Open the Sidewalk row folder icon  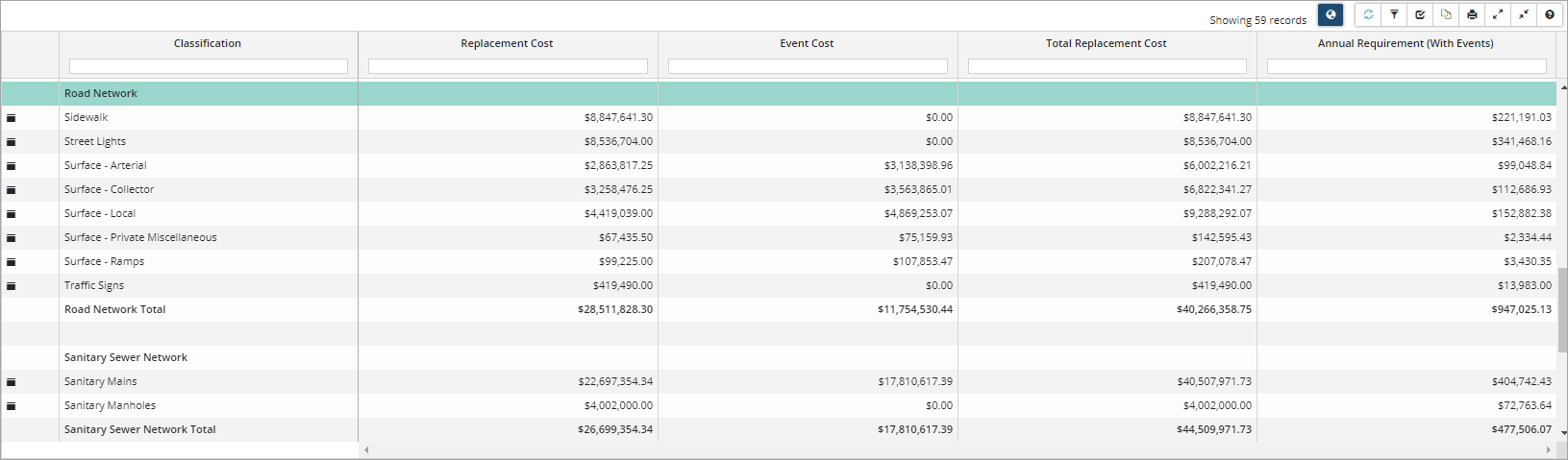tap(12, 118)
